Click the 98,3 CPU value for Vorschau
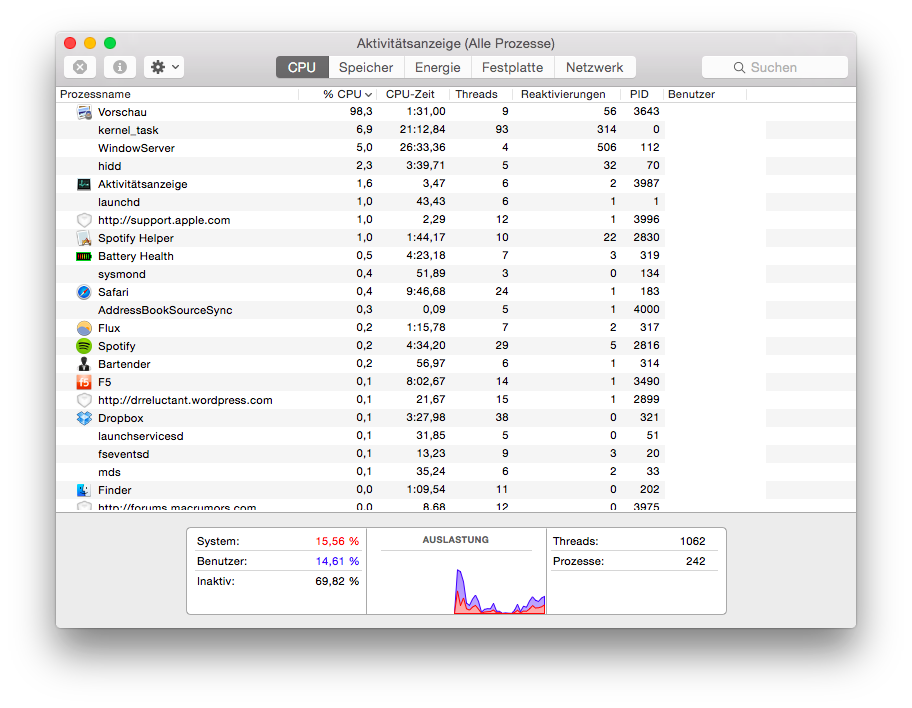Screen dimensions: 912x708 (x=361, y=111)
